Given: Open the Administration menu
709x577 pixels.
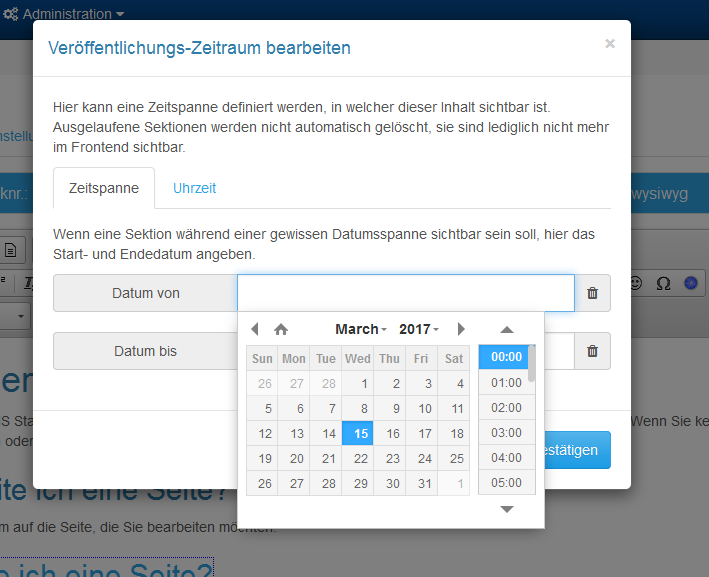Looking at the screenshot, I should coord(64,14).
